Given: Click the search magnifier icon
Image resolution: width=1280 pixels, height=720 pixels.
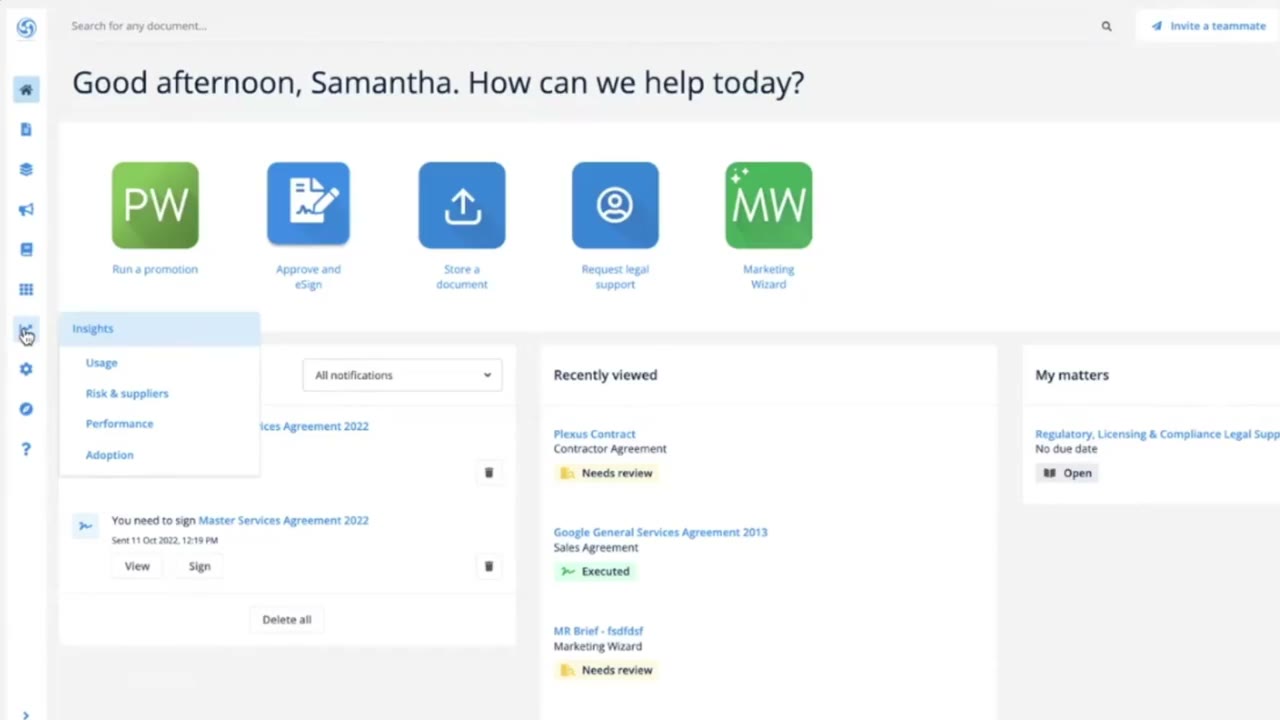Looking at the screenshot, I should coord(1106,26).
